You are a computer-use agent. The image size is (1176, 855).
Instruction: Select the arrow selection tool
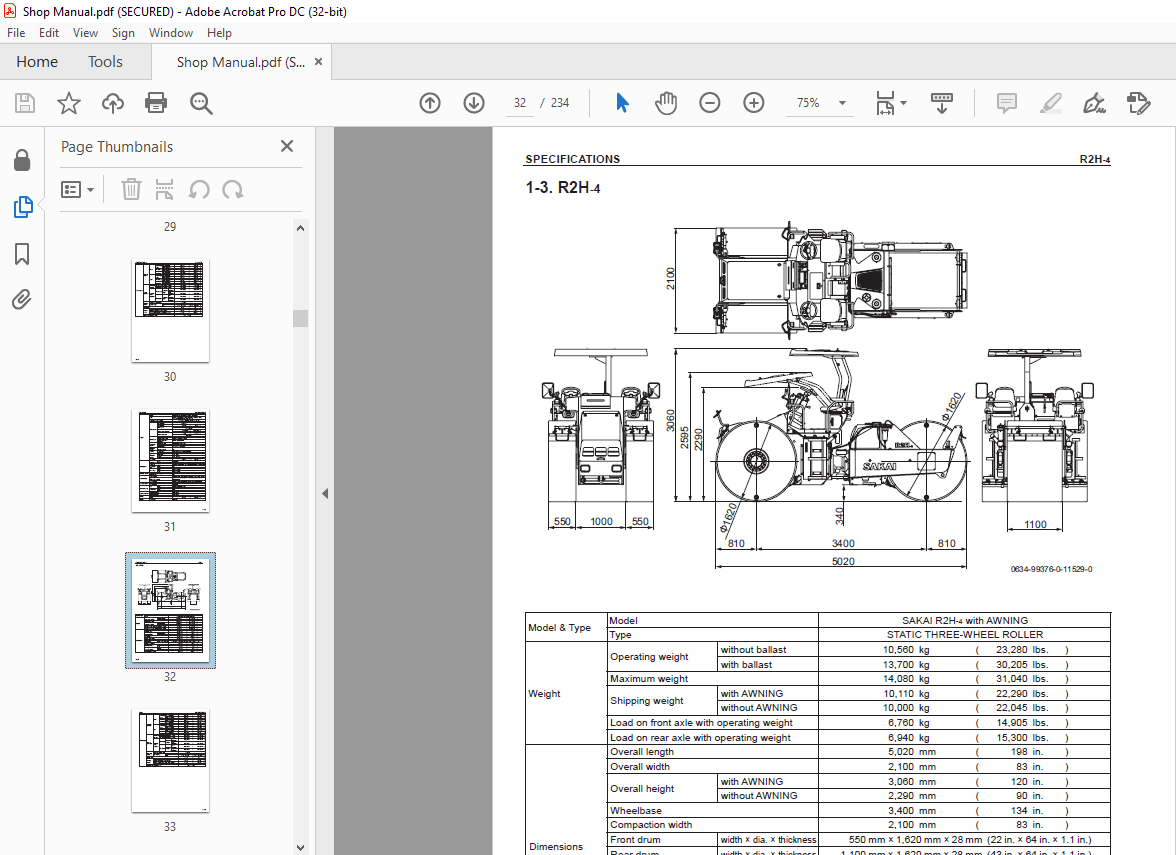[x=622, y=103]
